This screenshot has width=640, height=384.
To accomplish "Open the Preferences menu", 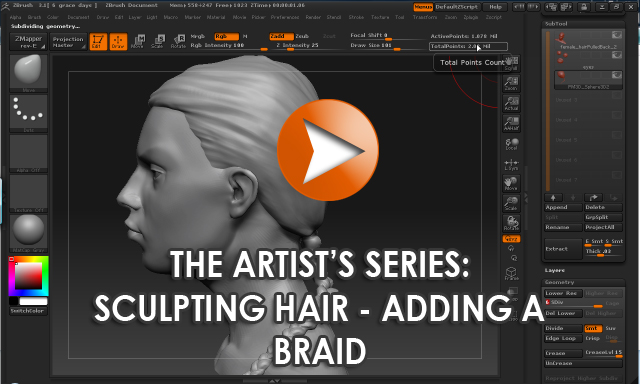I will (x=285, y=17).
